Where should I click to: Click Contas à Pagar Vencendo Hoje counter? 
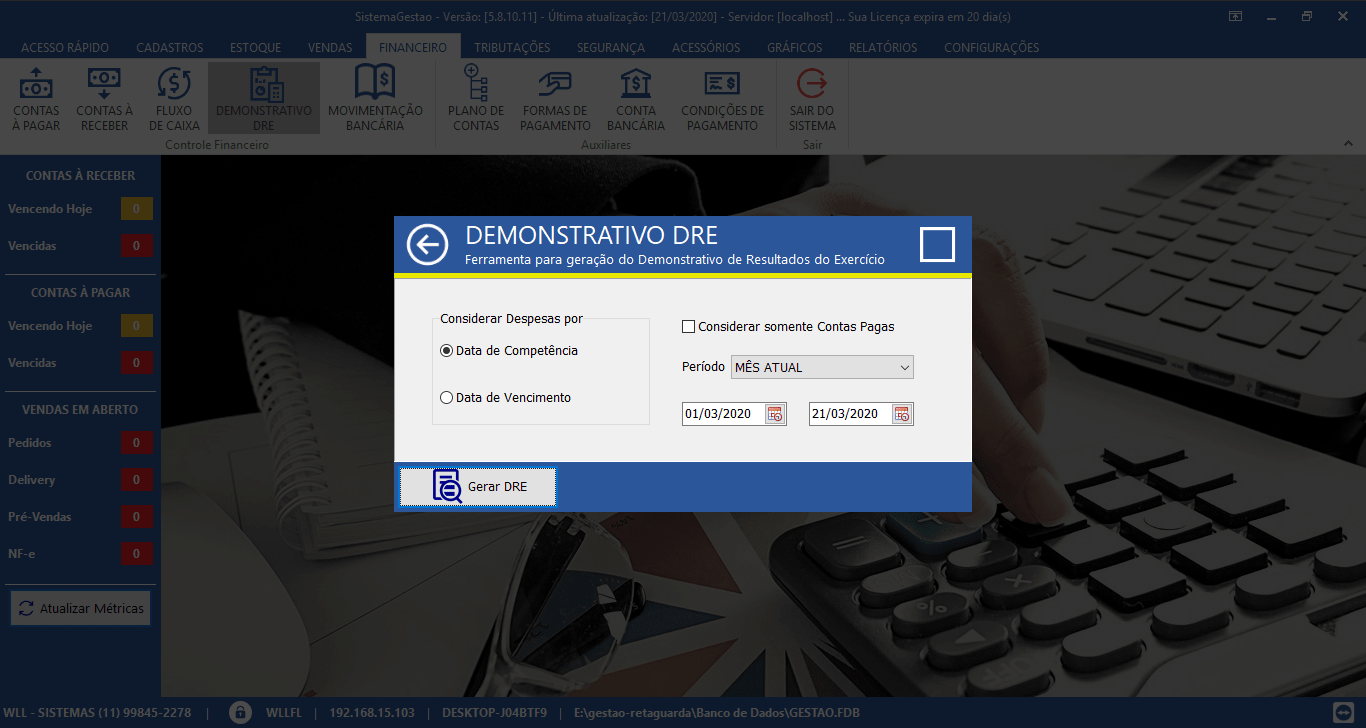(x=137, y=326)
